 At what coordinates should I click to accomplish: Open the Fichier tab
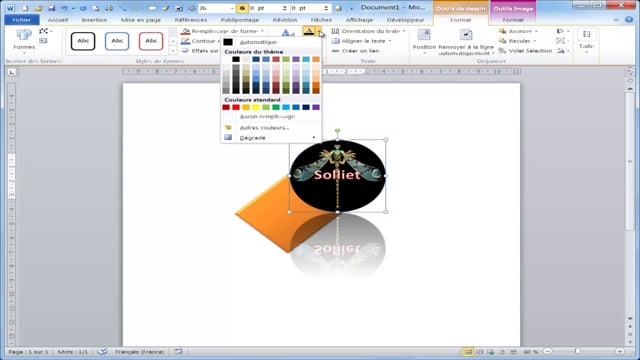22,20
